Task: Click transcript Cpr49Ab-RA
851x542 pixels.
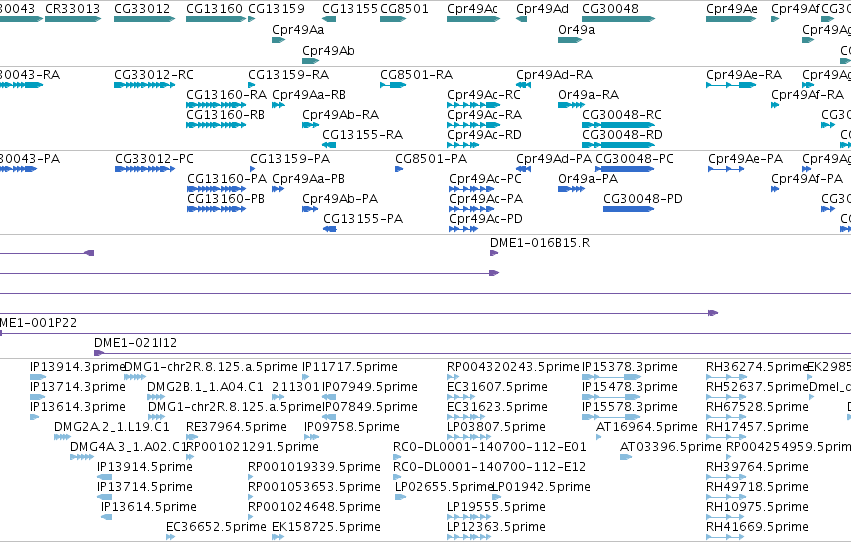Action: (310, 125)
